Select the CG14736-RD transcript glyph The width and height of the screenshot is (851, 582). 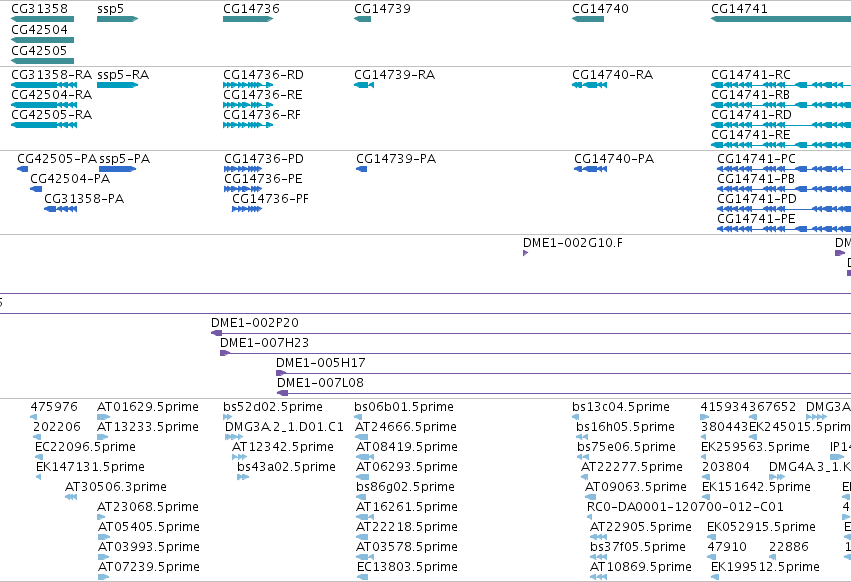[x=247, y=85]
